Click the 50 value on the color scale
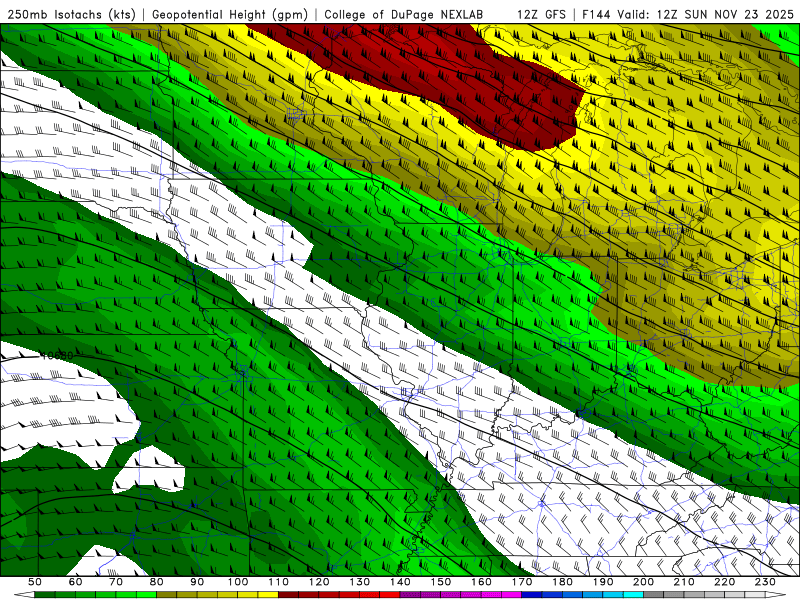This screenshot has height=600, width=800. coord(35,582)
